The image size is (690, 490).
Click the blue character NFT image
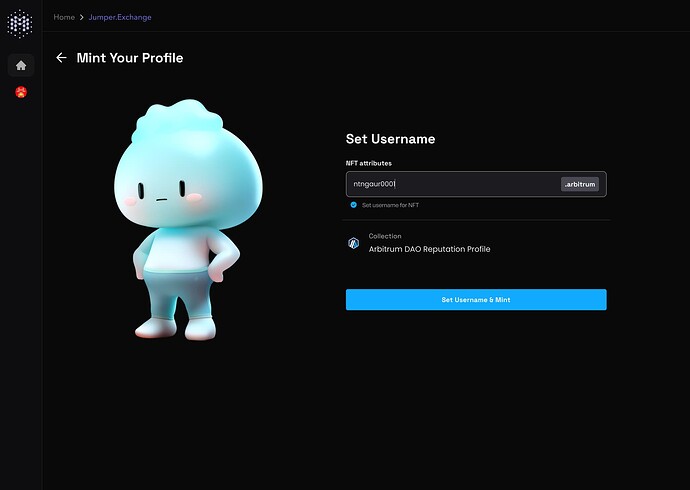click(x=188, y=220)
